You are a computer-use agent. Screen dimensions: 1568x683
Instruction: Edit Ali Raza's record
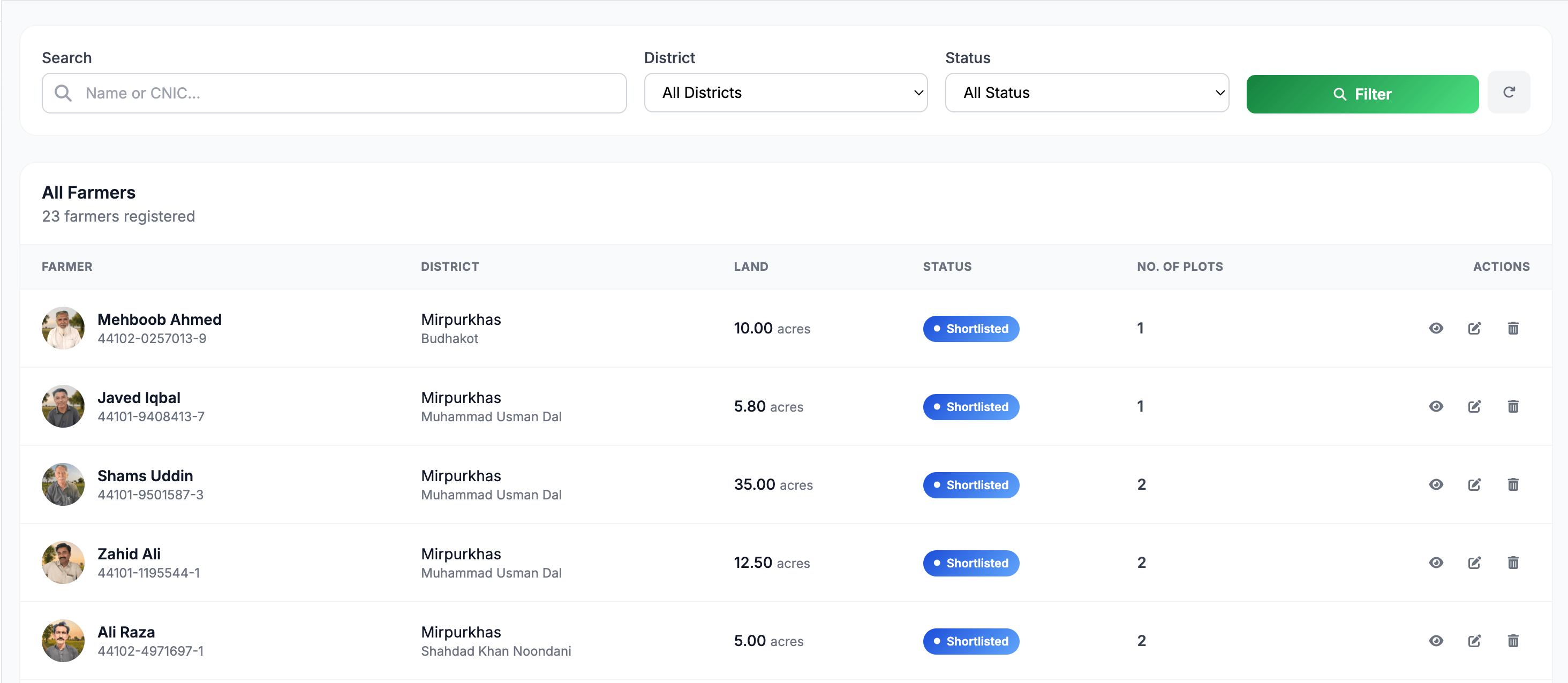pos(1474,641)
